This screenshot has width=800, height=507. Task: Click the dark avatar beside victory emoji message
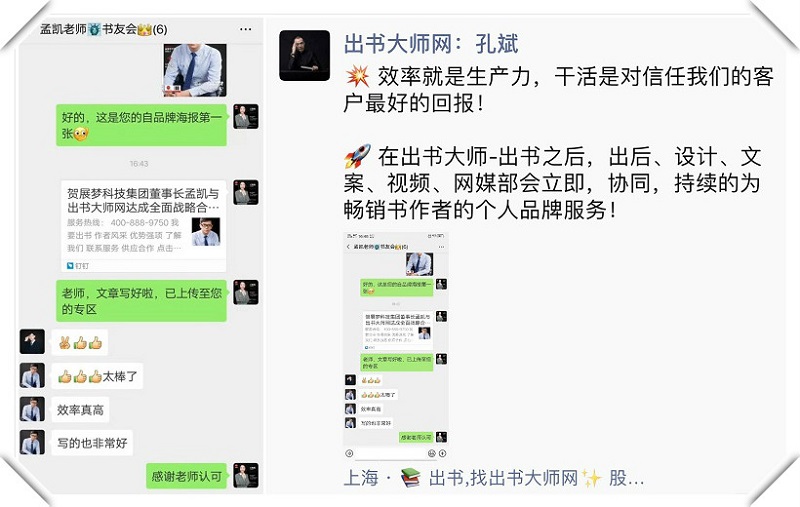32,341
